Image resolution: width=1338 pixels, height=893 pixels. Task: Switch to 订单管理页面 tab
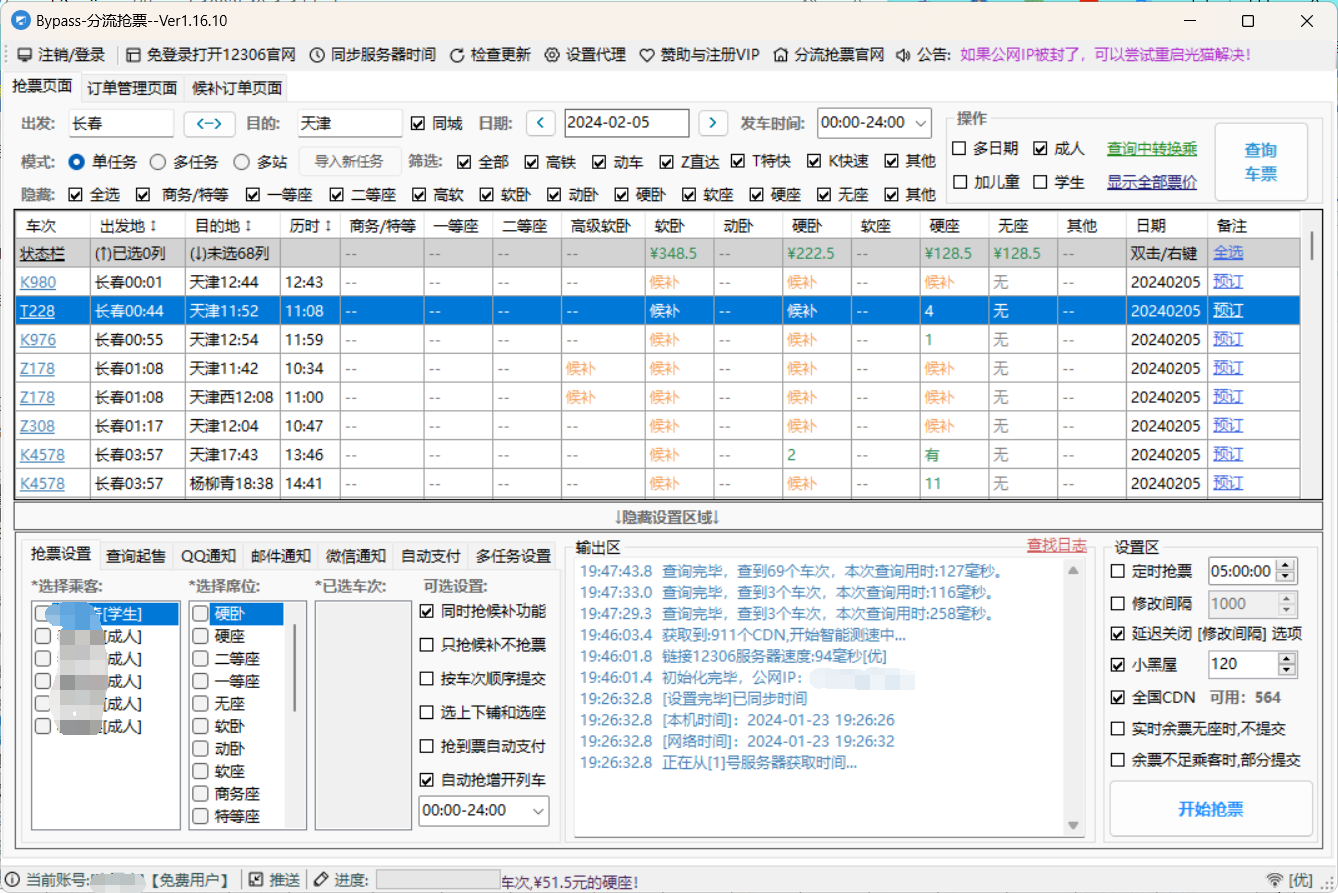point(132,88)
